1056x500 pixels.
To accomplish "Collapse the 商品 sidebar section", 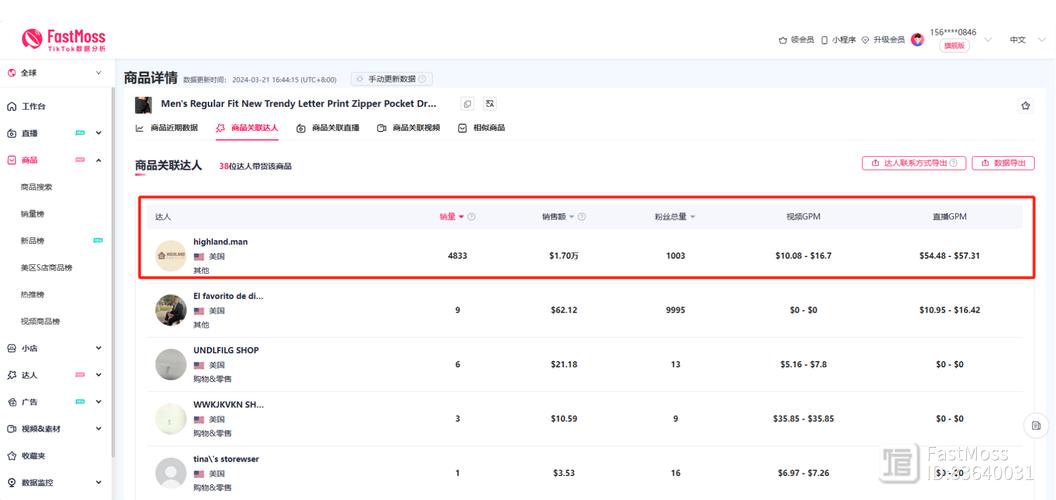I will pos(98,160).
